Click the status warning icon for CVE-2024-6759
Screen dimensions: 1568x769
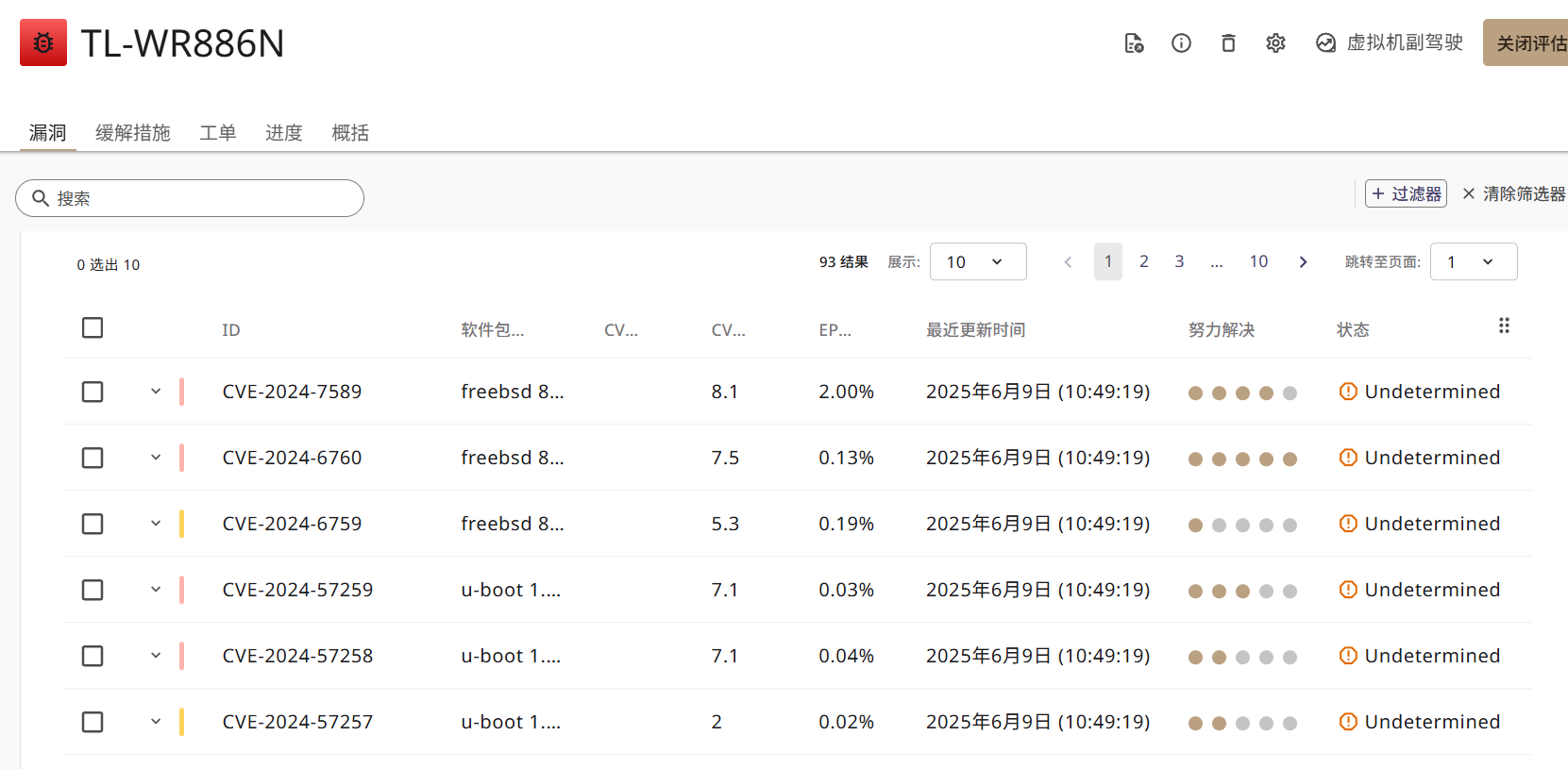pos(1348,524)
